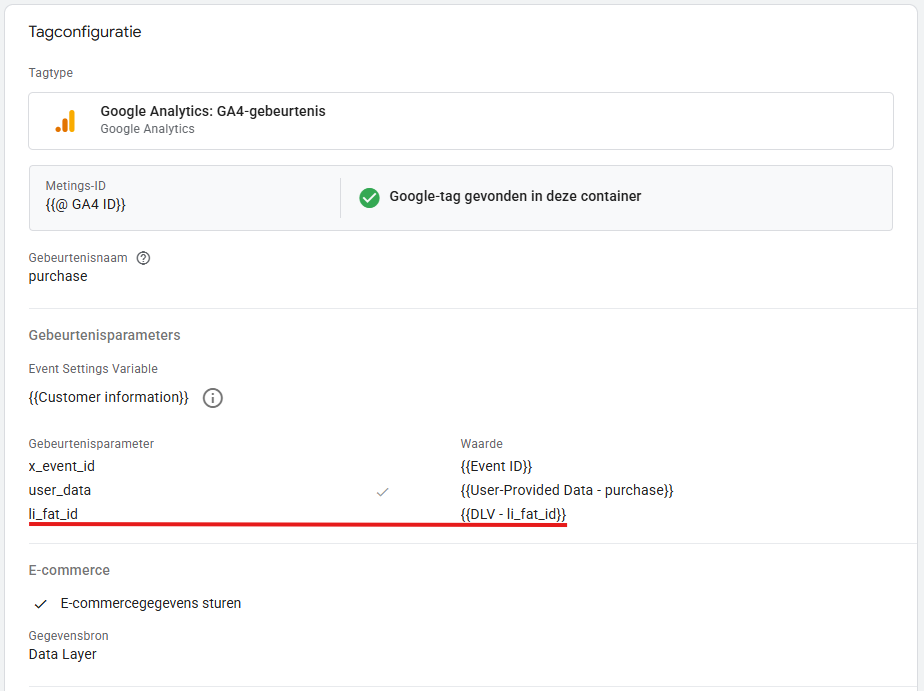Click the E-commercegegevens sturen checkmark
The height and width of the screenshot is (691, 924).
click(x=41, y=604)
